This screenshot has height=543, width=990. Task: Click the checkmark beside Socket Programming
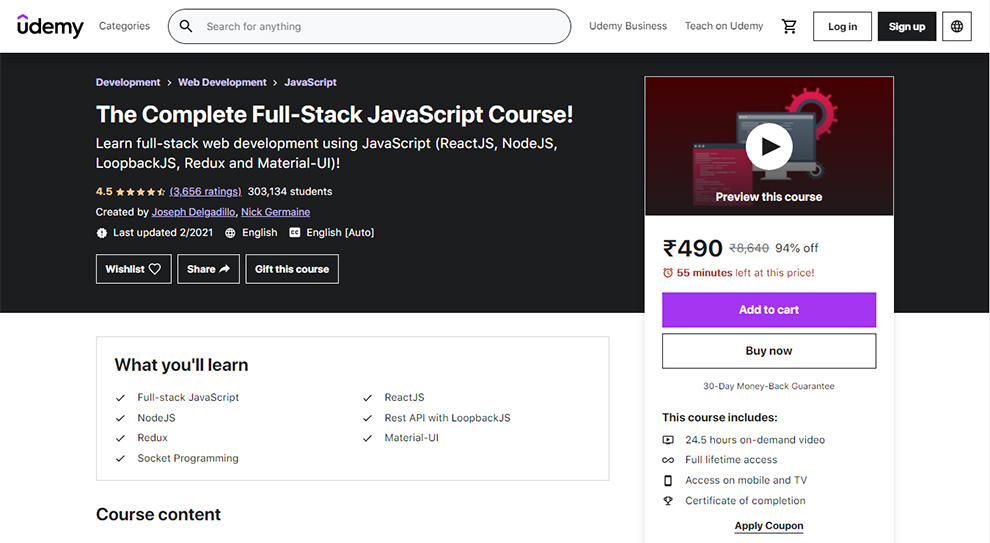pyautogui.click(x=120, y=458)
